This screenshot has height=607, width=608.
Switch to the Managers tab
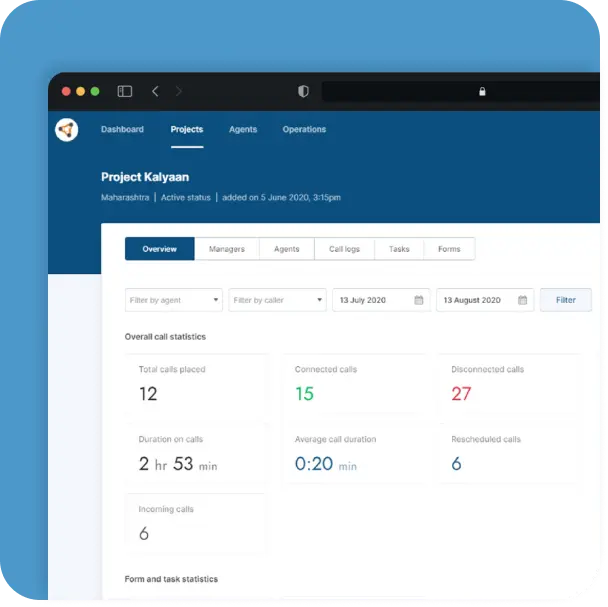[227, 249]
